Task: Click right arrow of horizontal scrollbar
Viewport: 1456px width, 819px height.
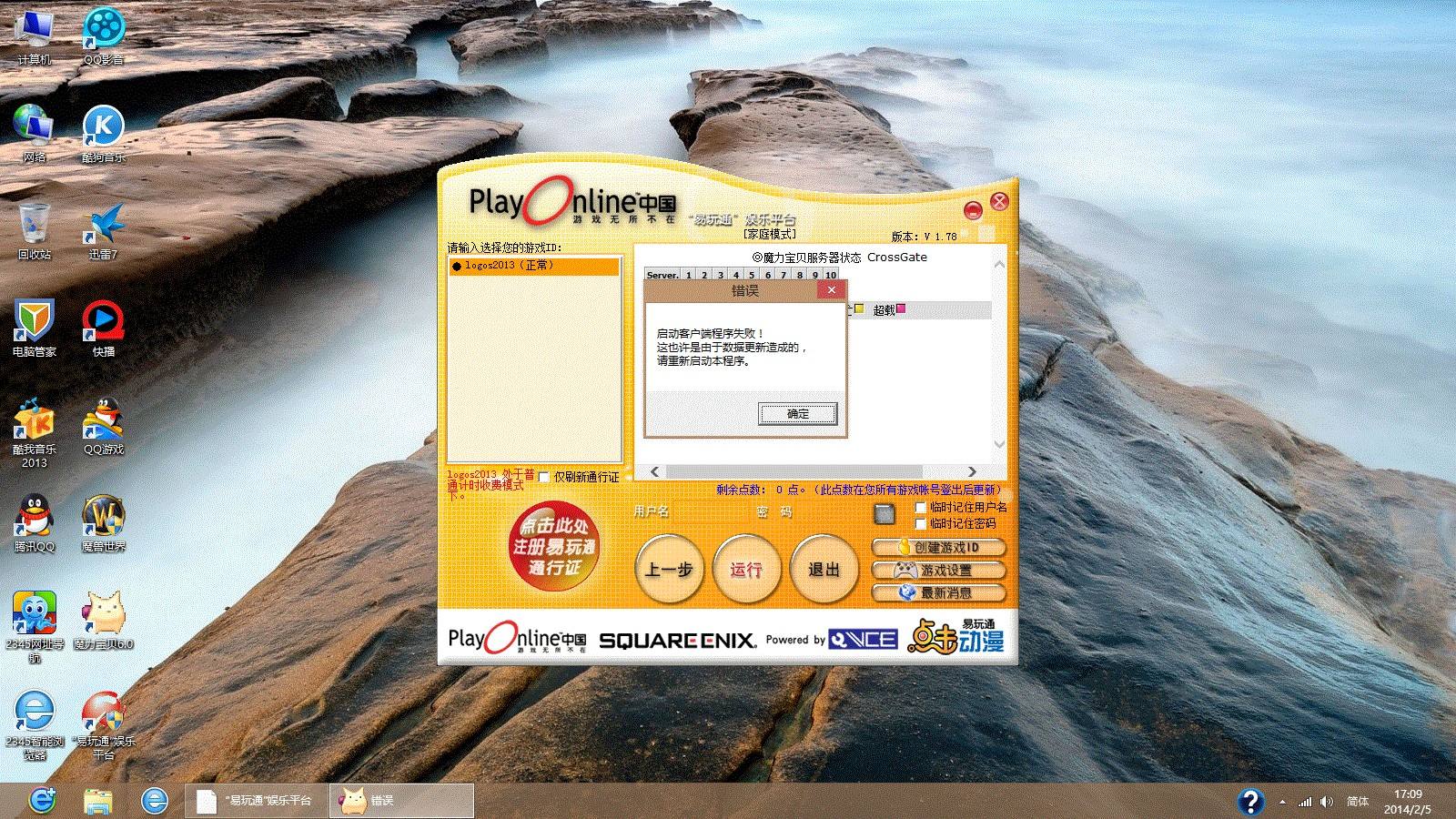Action: click(x=972, y=471)
